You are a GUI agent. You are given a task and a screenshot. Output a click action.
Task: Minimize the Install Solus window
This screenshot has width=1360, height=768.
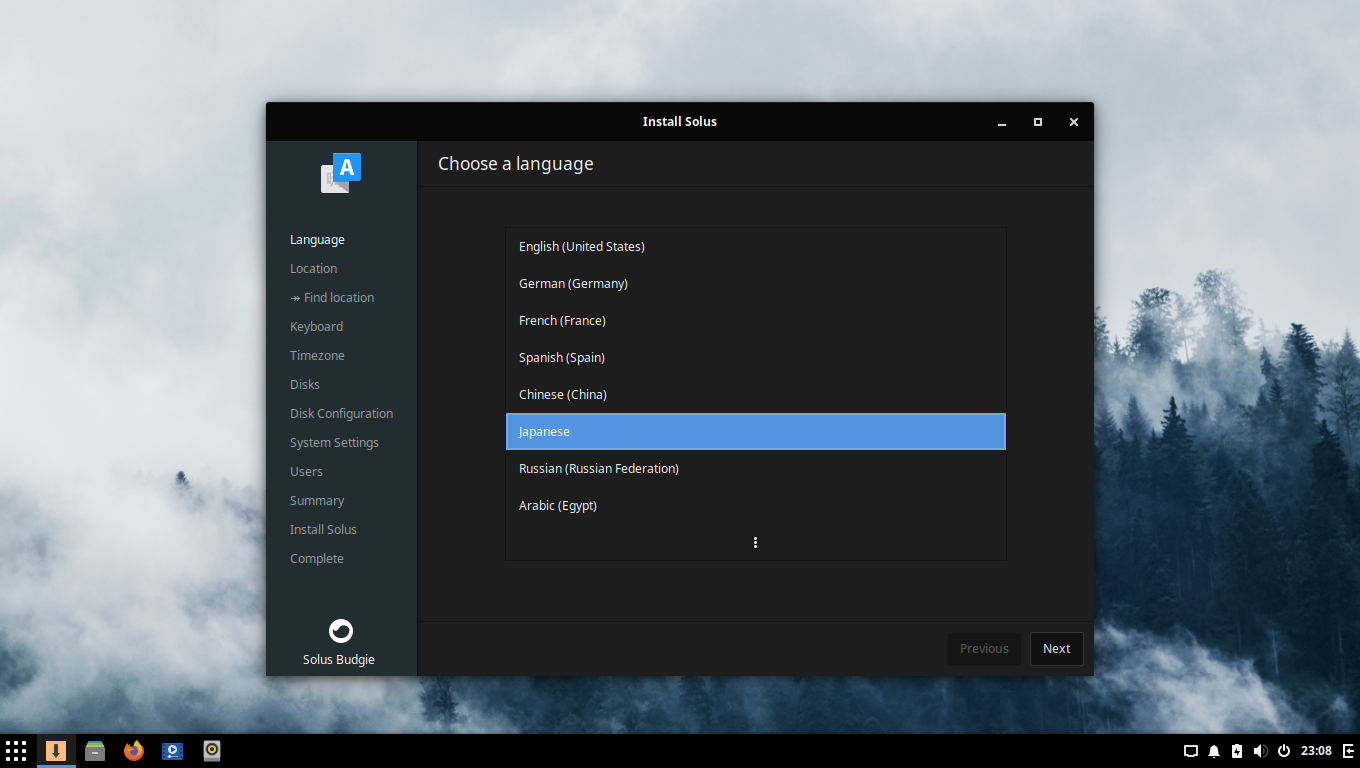[x=1002, y=122]
